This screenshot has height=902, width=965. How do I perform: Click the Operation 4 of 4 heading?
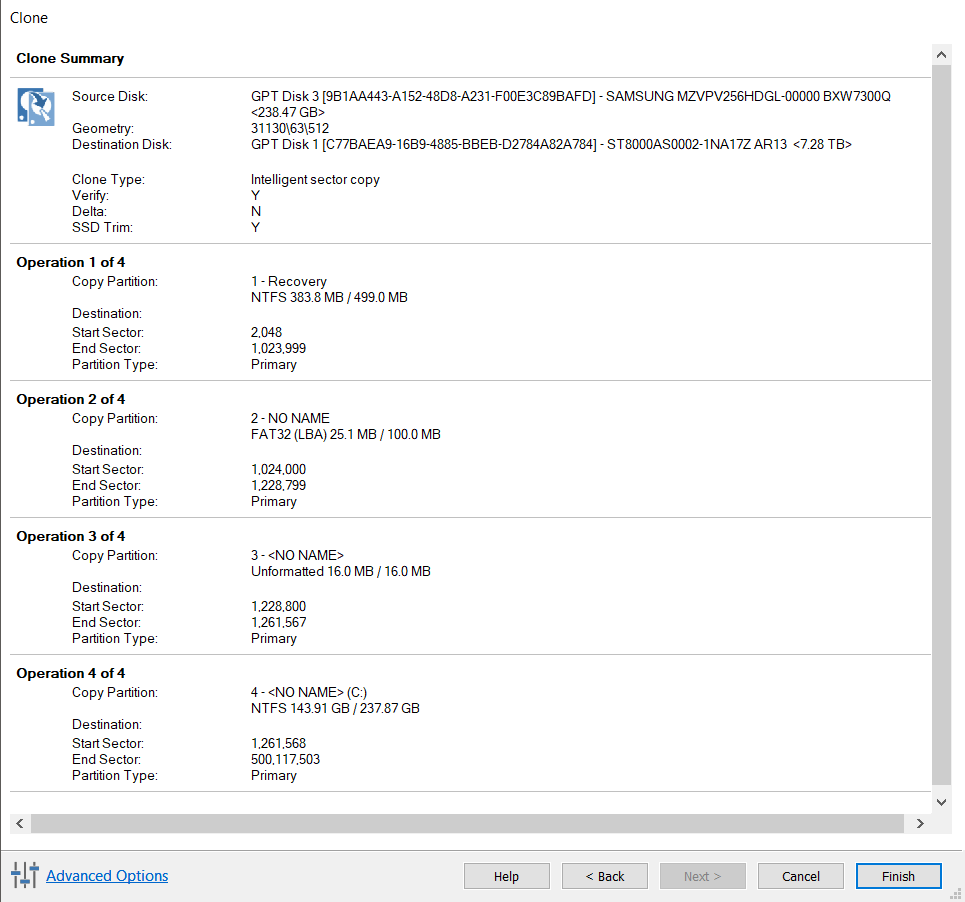(x=71, y=673)
